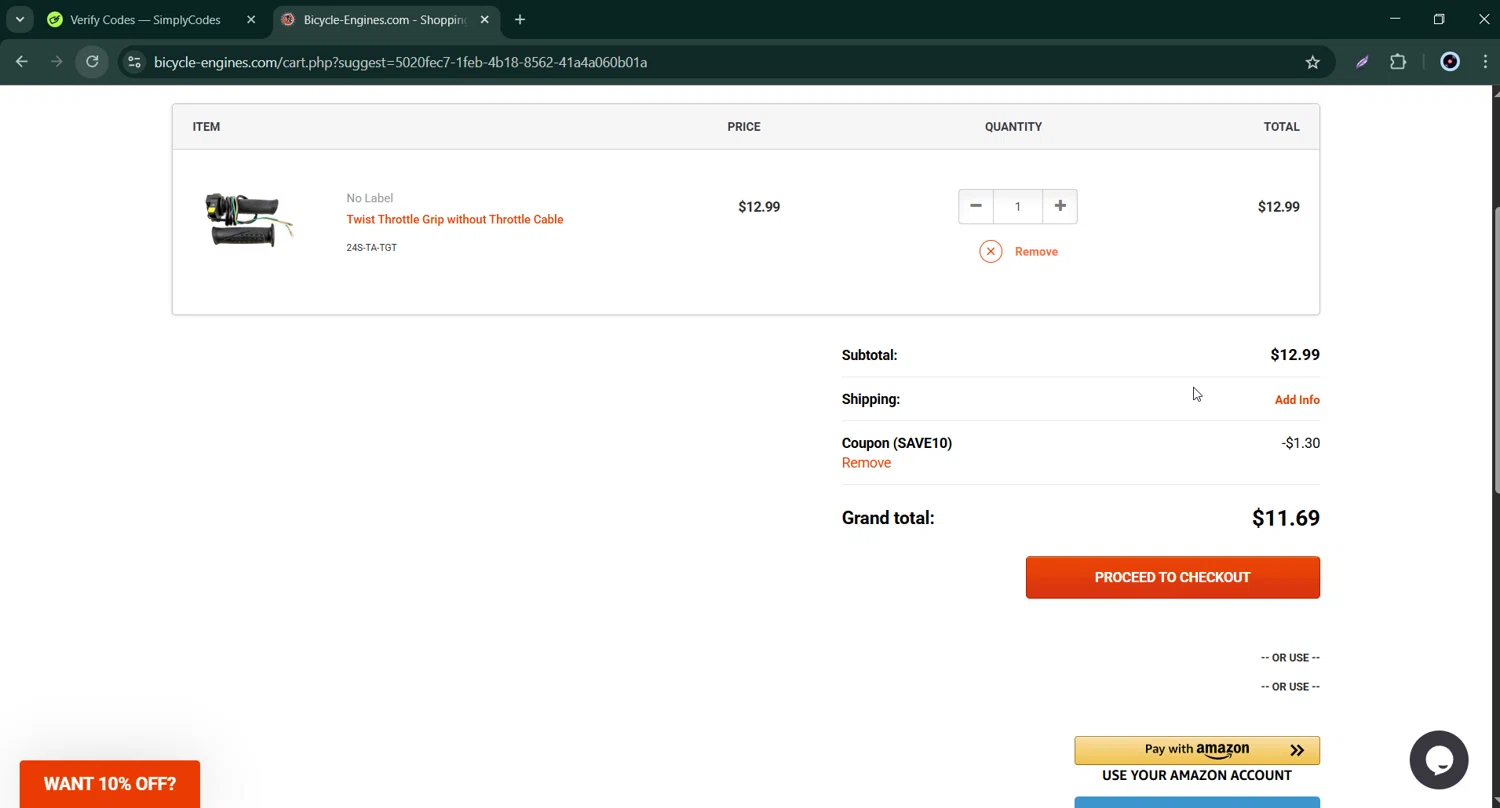This screenshot has width=1500, height=808.
Task: Select the coupon discount -$1.30
Action: 1301,443
